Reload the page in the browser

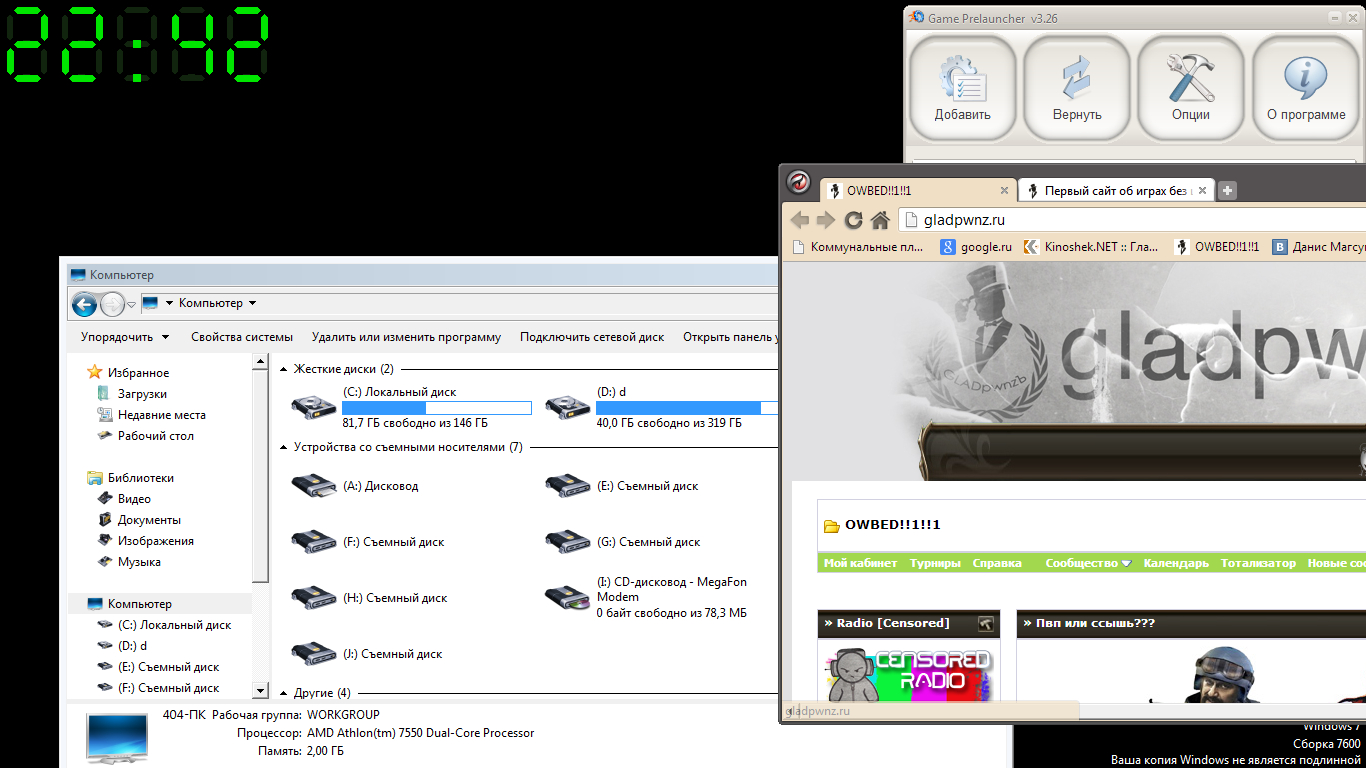pos(853,220)
